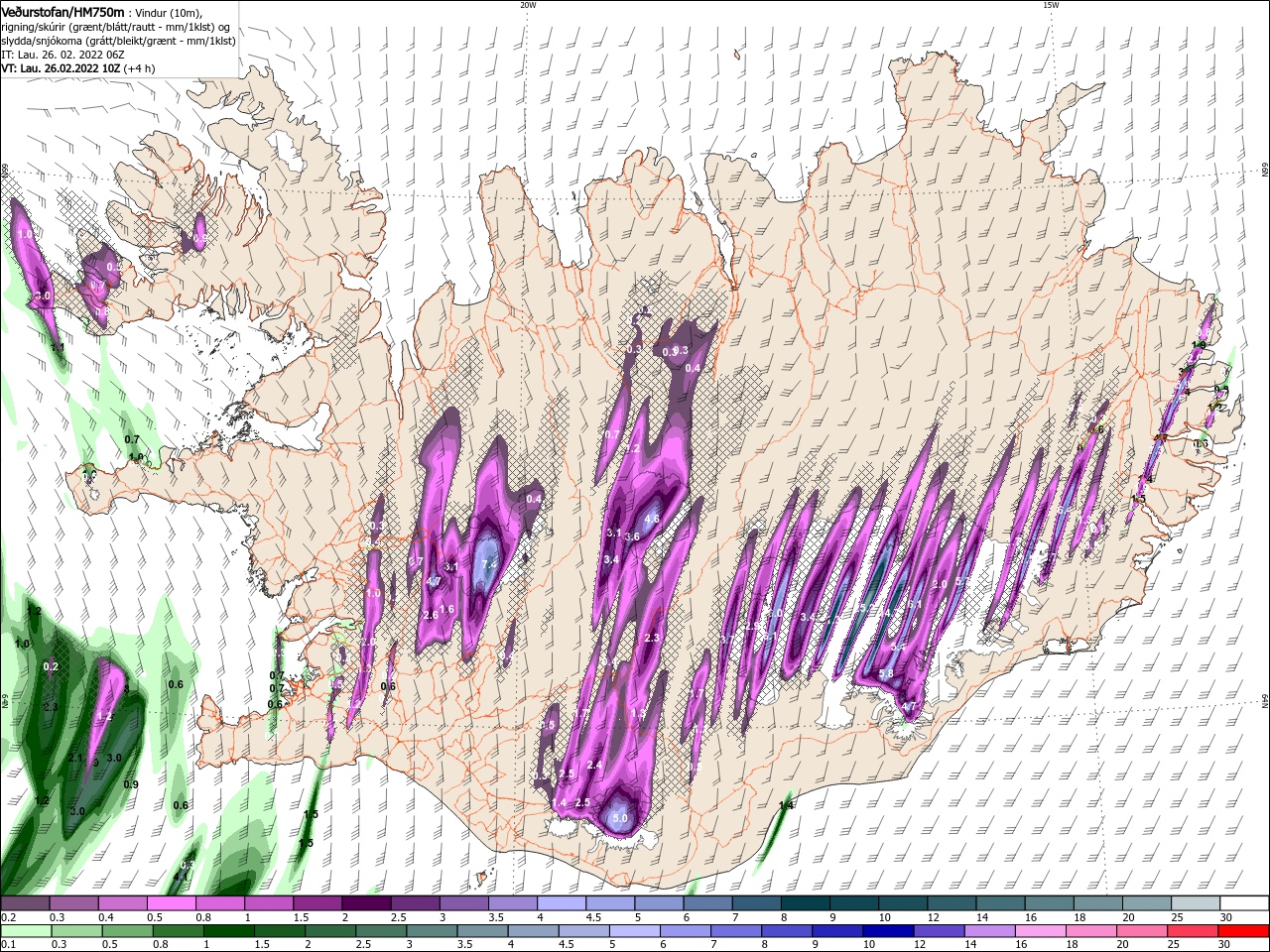Click the '2.4' precipitation value label
This screenshot has width=1270, height=952.
click(595, 766)
